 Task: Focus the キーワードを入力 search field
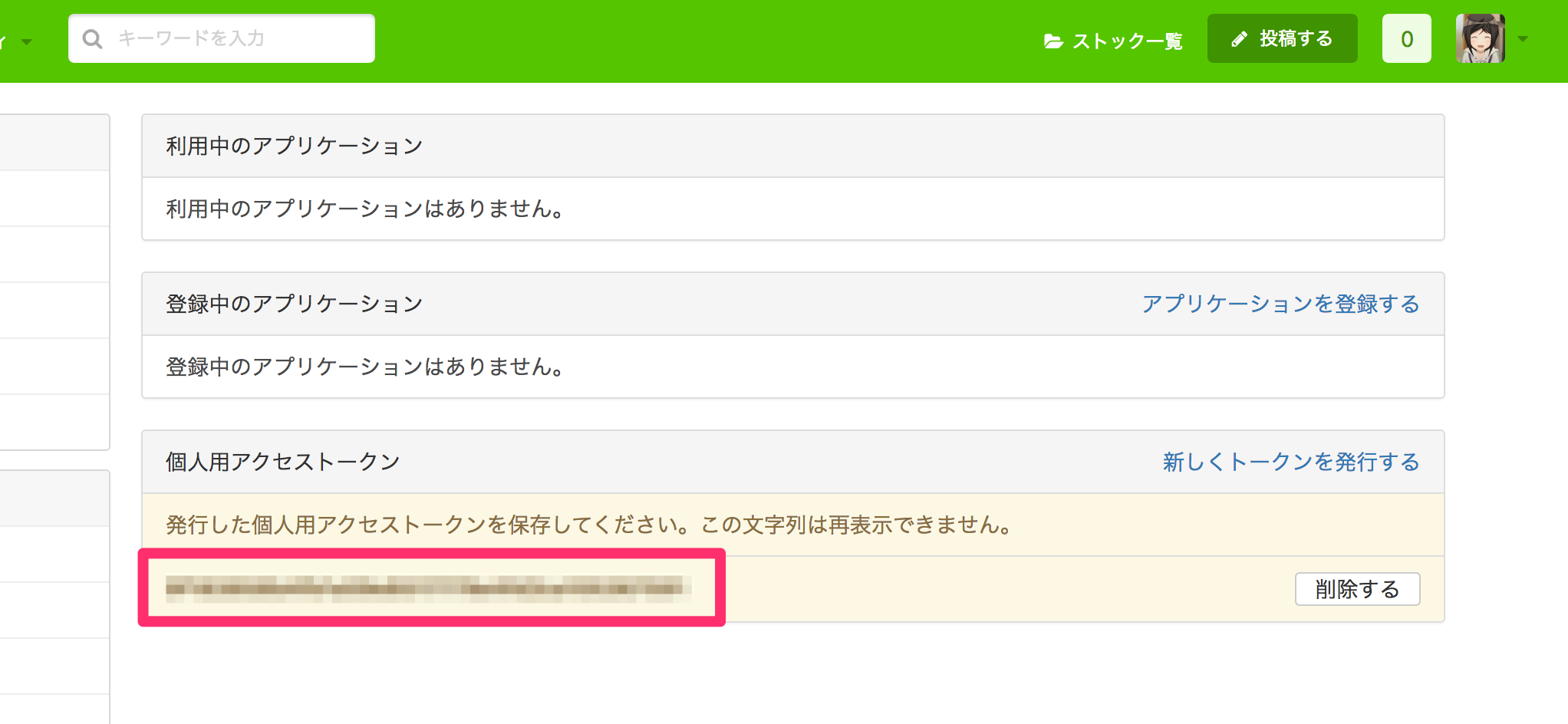(222, 38)
